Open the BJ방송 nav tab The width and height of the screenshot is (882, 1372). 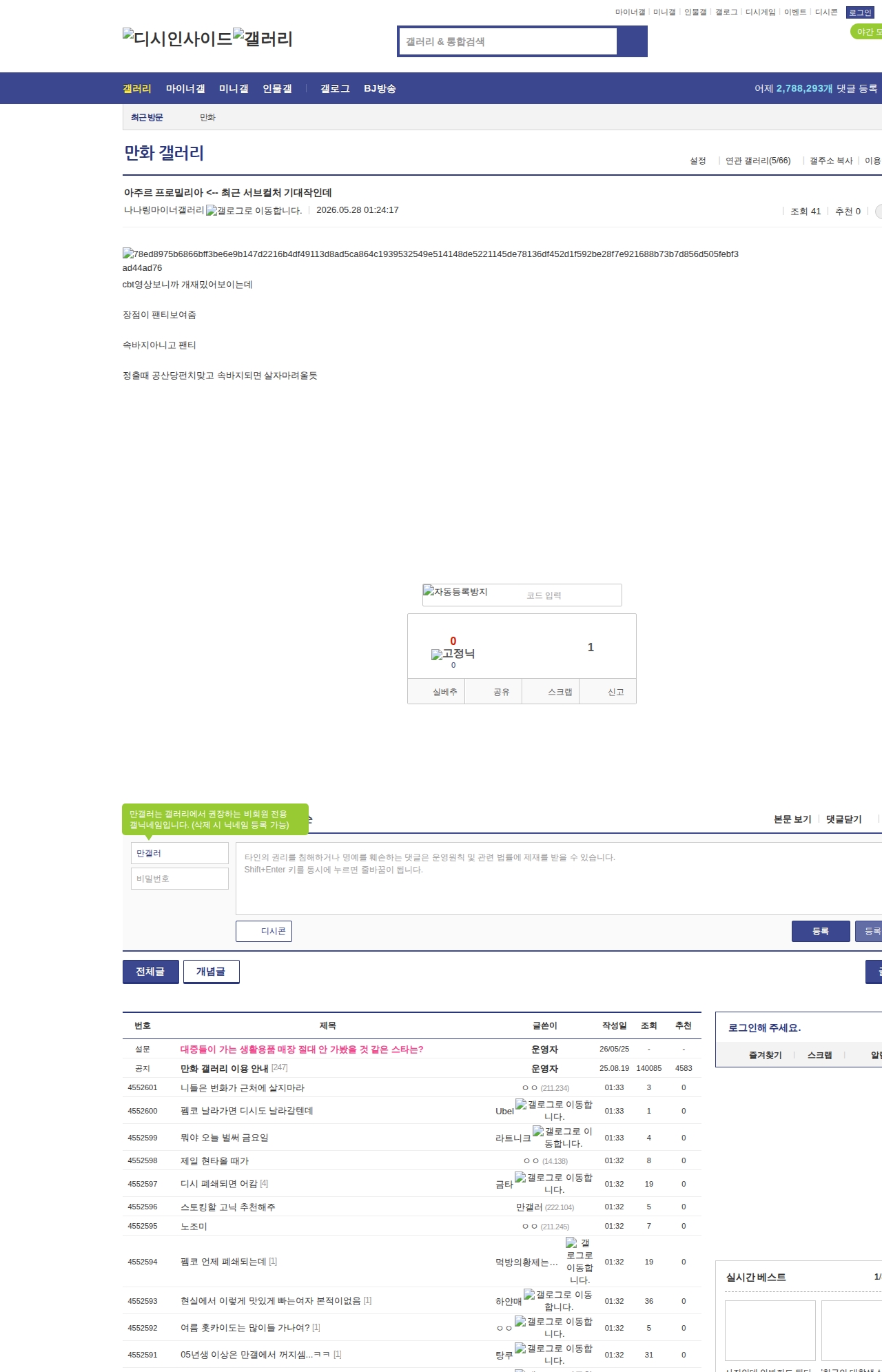(380, 88)
